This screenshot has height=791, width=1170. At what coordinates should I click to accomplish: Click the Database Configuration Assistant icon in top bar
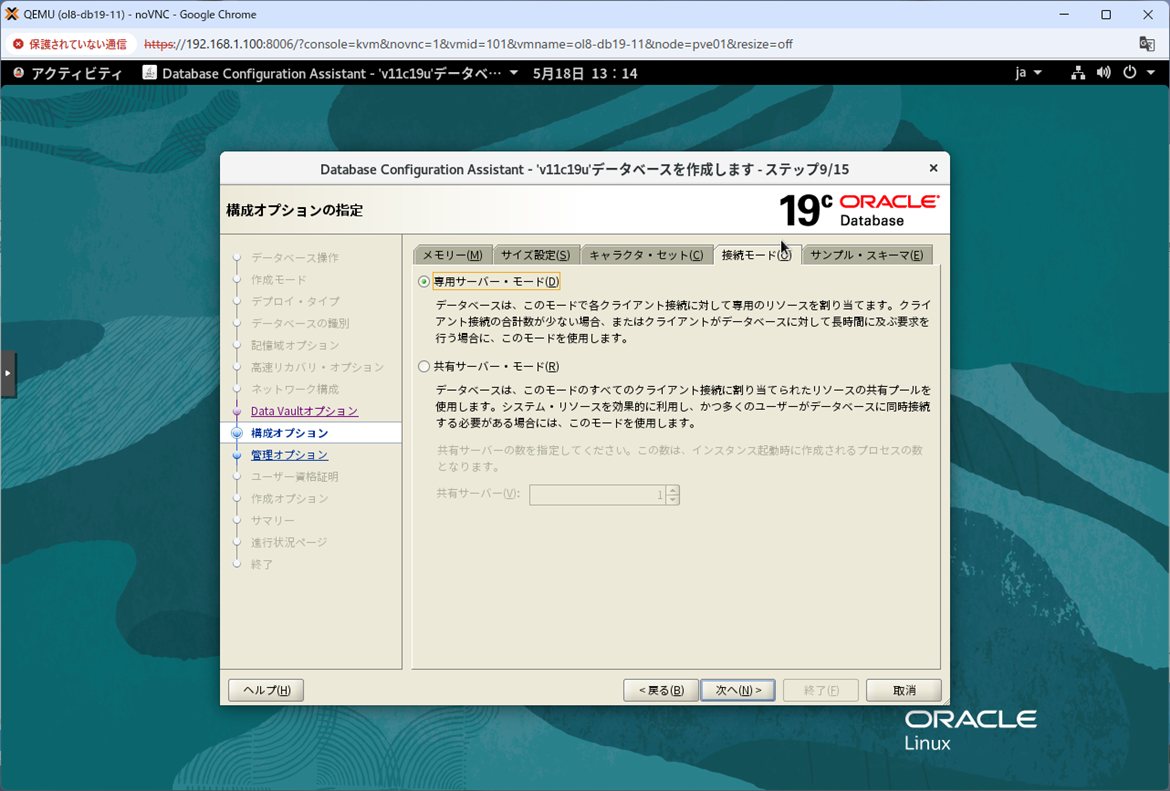click(149, 72)
